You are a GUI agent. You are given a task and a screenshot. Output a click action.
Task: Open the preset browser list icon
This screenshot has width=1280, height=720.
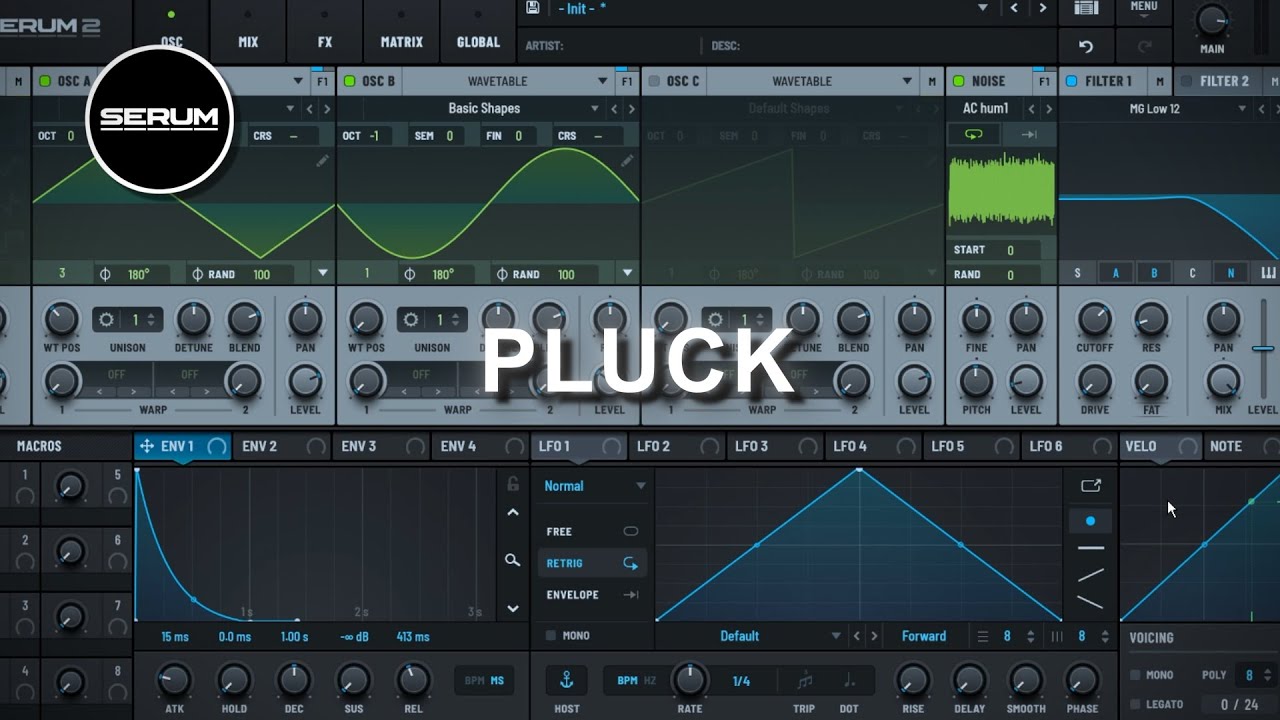pos(1086,8)
